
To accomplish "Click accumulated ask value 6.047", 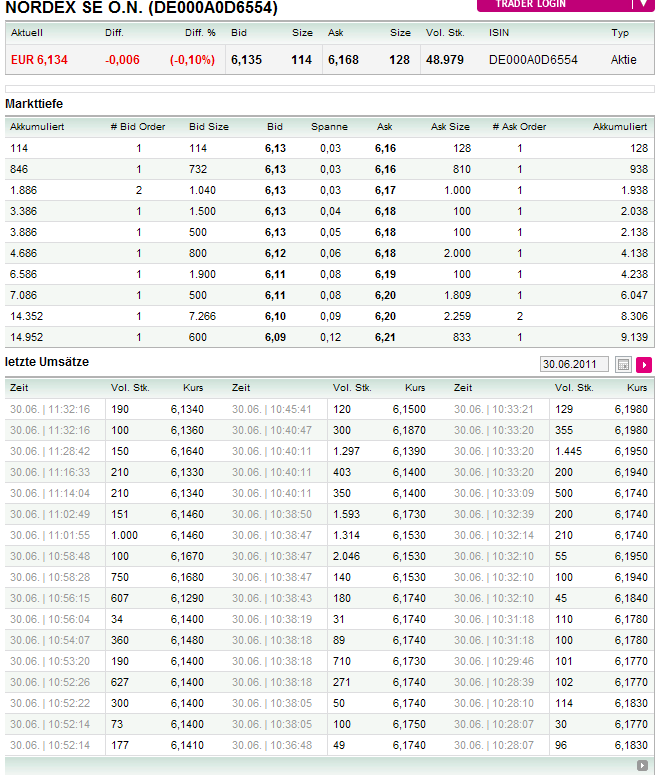I will (x=634, y=295).
